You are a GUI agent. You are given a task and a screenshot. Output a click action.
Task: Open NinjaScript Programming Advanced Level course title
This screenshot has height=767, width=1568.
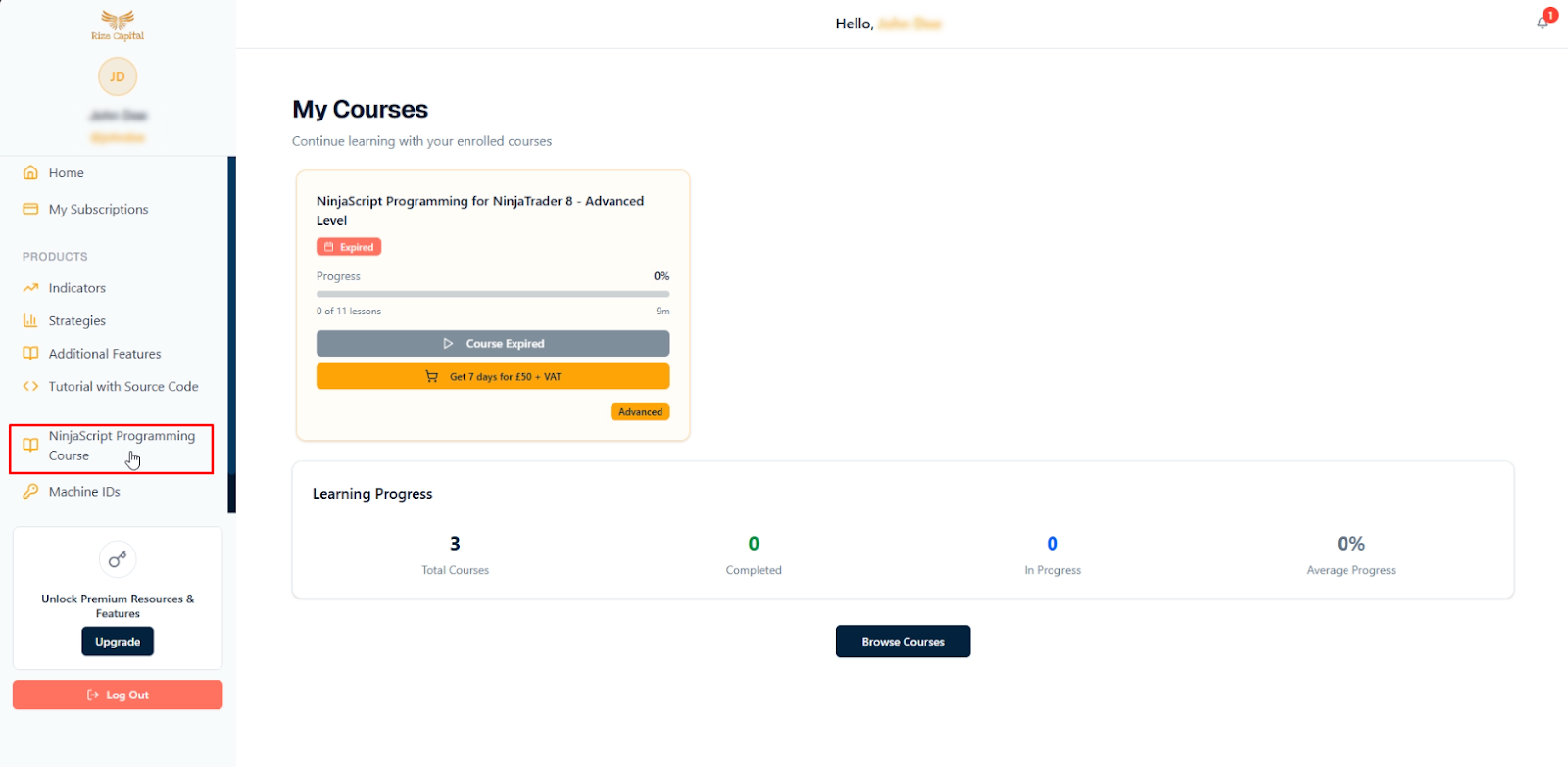click(x=480, y=211)
